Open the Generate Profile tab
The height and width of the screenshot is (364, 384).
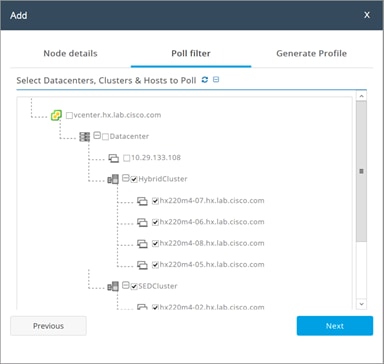[312, 53]
